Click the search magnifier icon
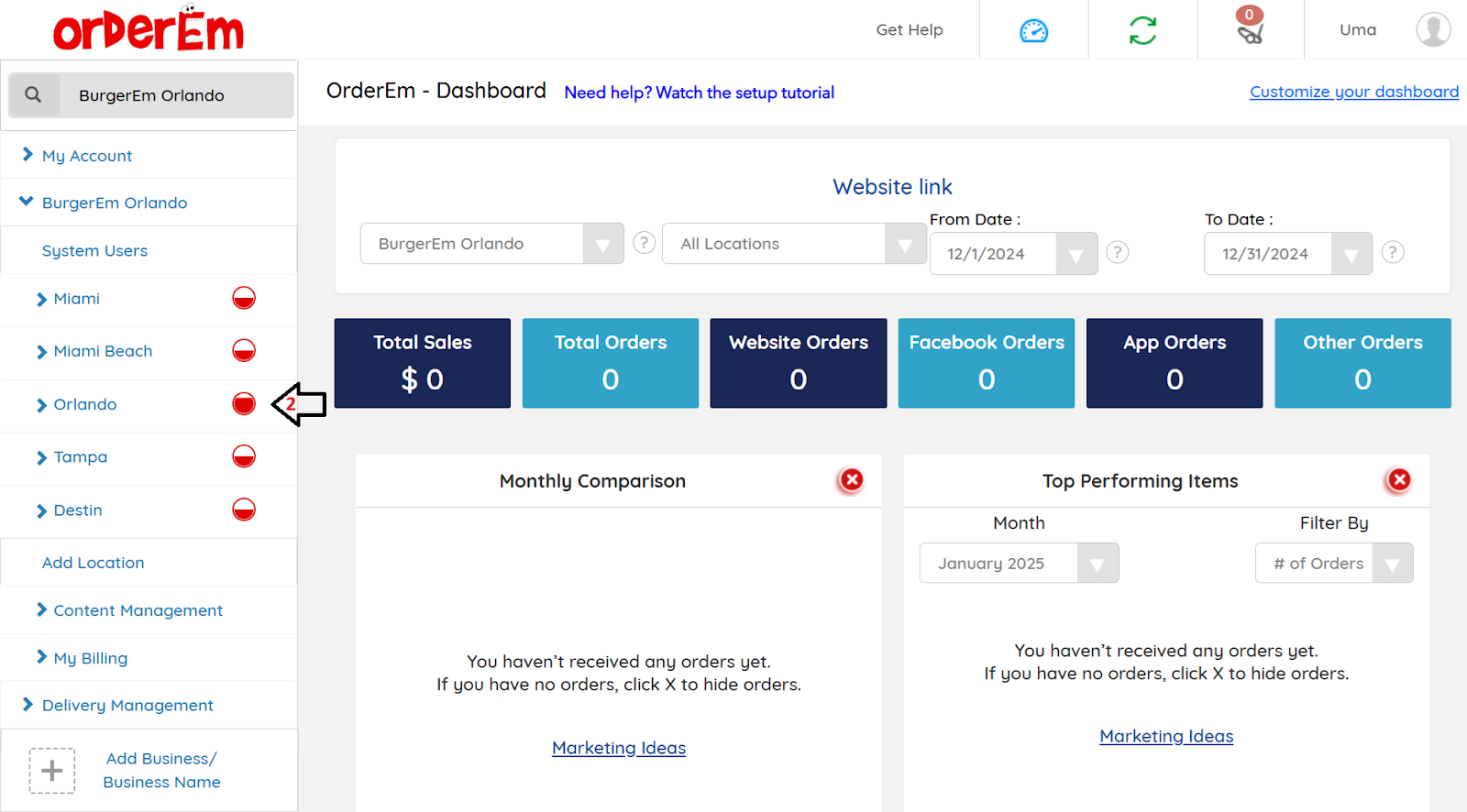The width and height of the screenshot is (1467, 812). (x=34, y=95)
